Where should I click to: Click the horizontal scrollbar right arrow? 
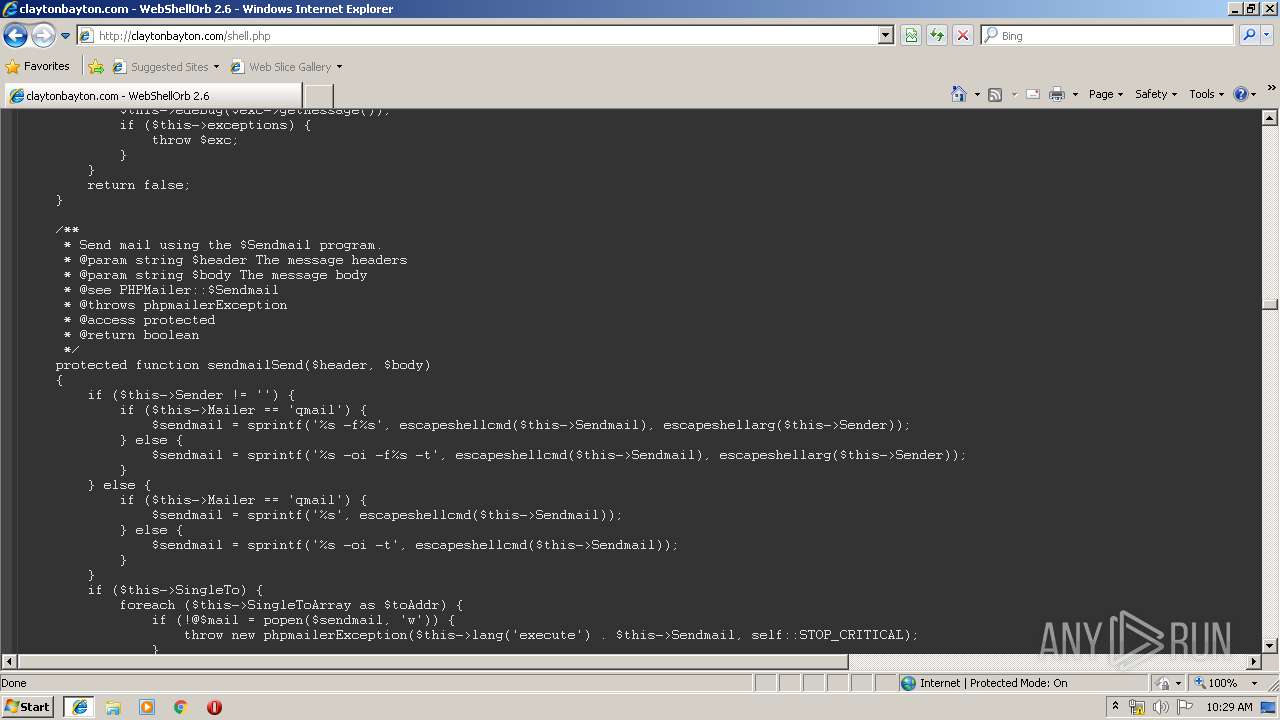pyautogui.click(x=1254, y=662)
